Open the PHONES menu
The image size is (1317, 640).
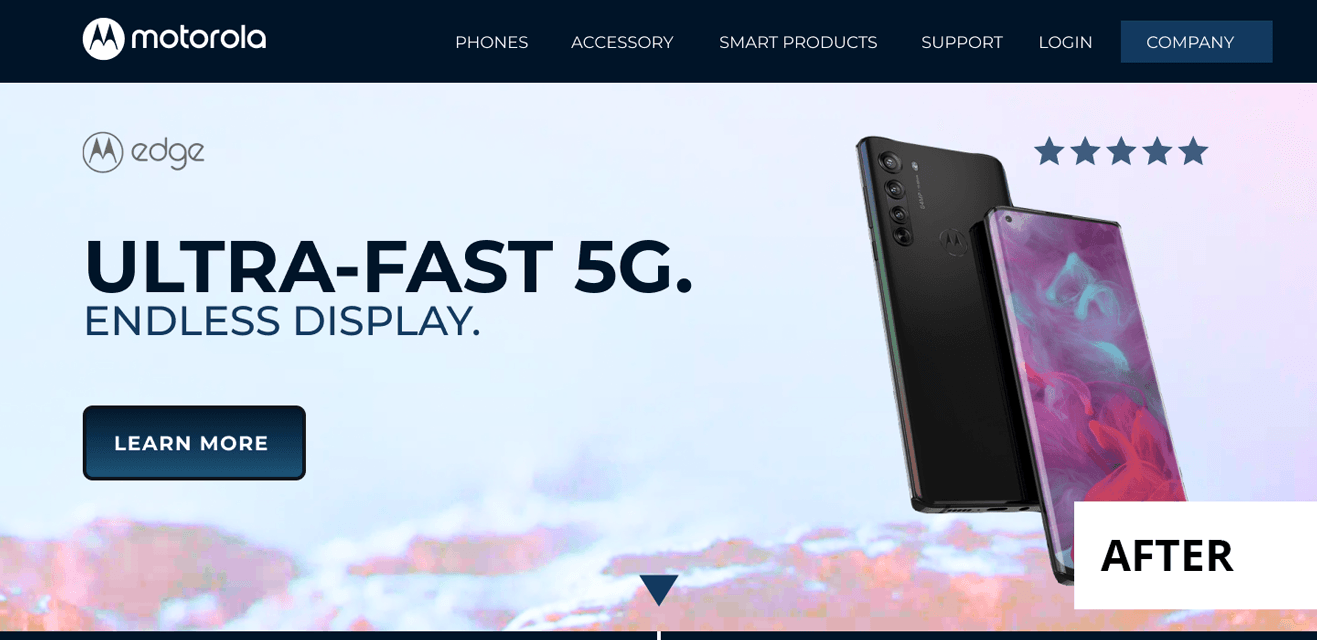tap(491, 42)
